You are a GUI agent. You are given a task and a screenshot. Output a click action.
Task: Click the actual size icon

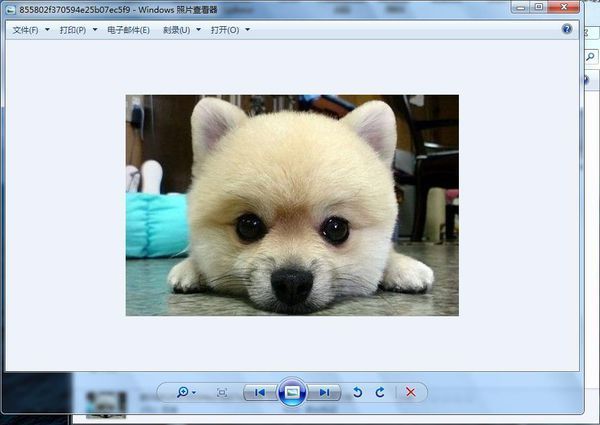tap(222, 393)
